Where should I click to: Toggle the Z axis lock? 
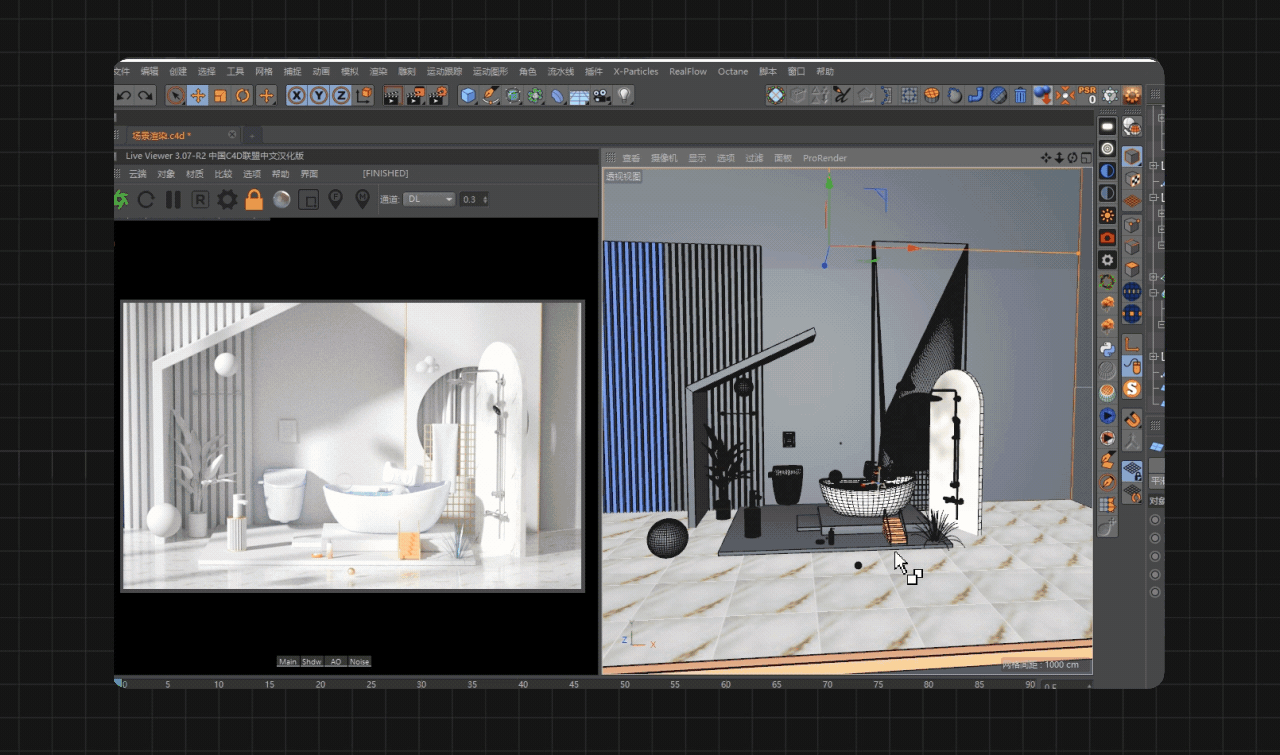click(340, 96)
